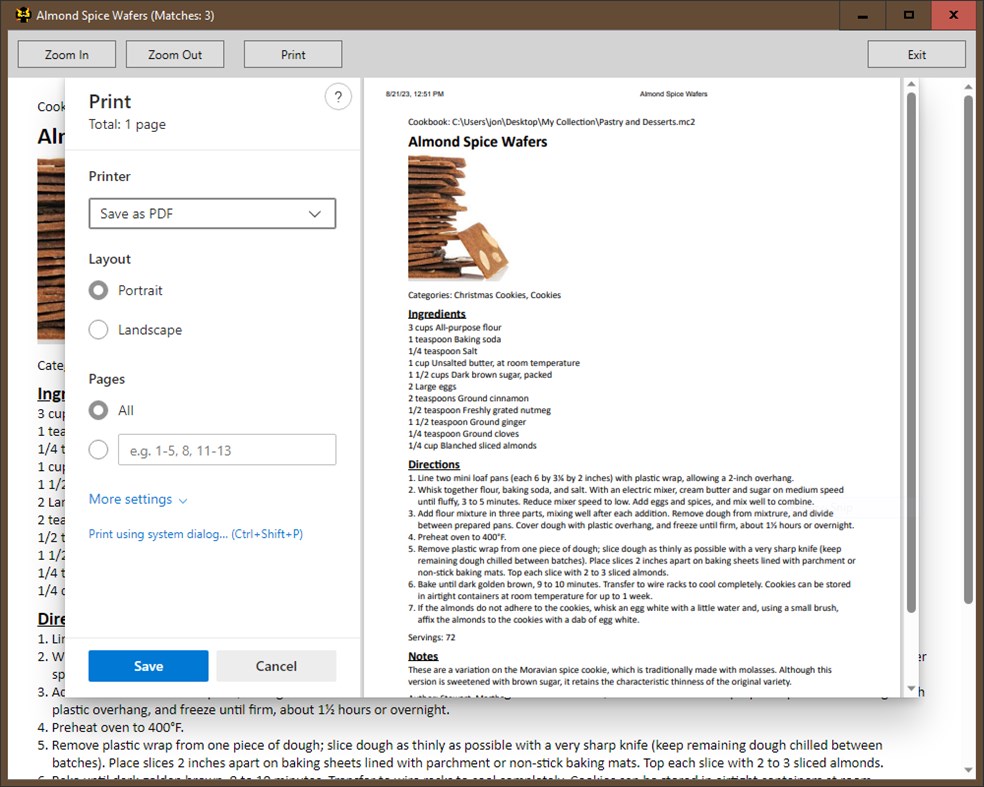Image resolution: width=984 pixels, height=787 pixels.
Task: Click the page range input field
Action: pos(227,449)
